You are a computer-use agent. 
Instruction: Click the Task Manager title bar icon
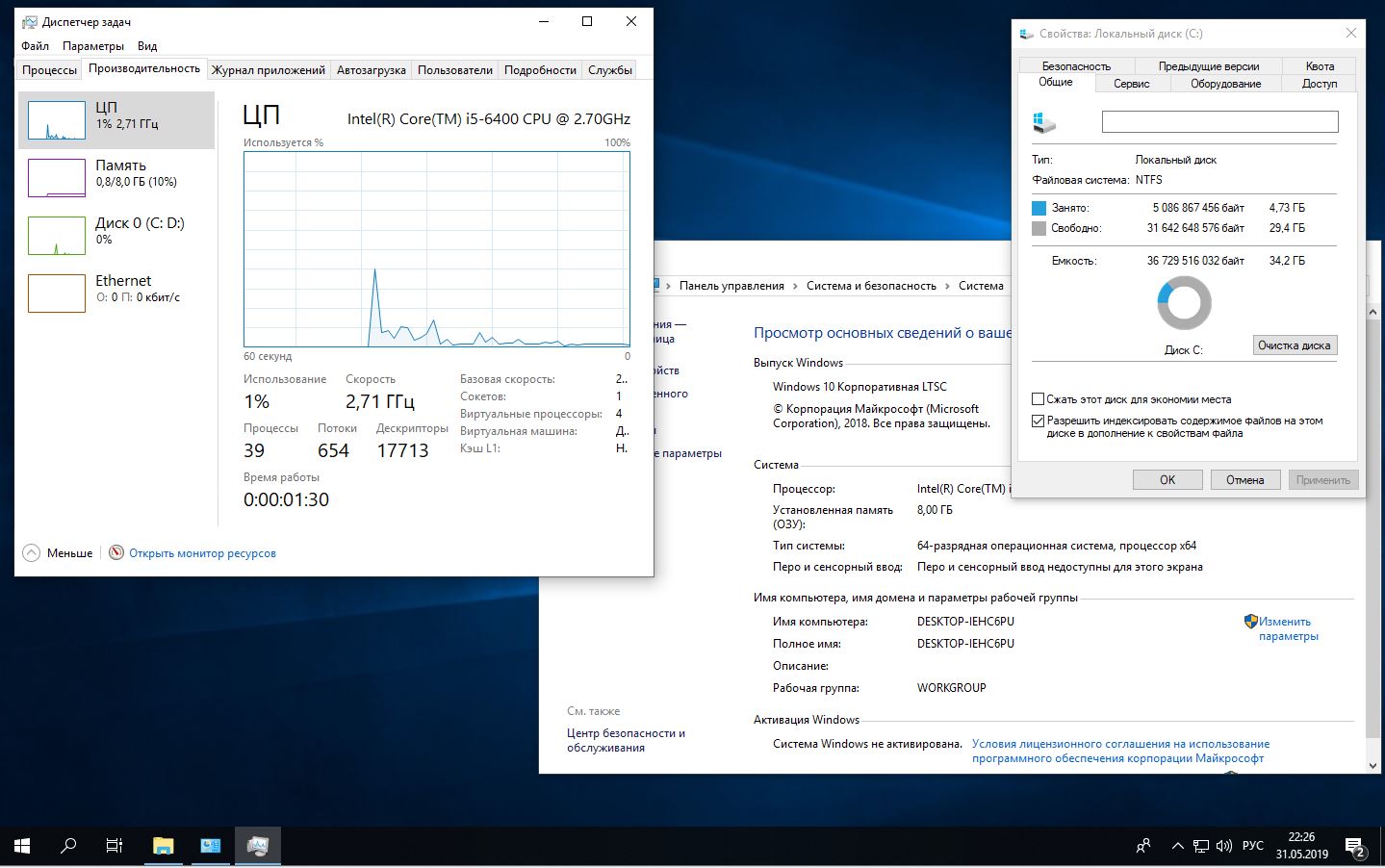point(30,21)
